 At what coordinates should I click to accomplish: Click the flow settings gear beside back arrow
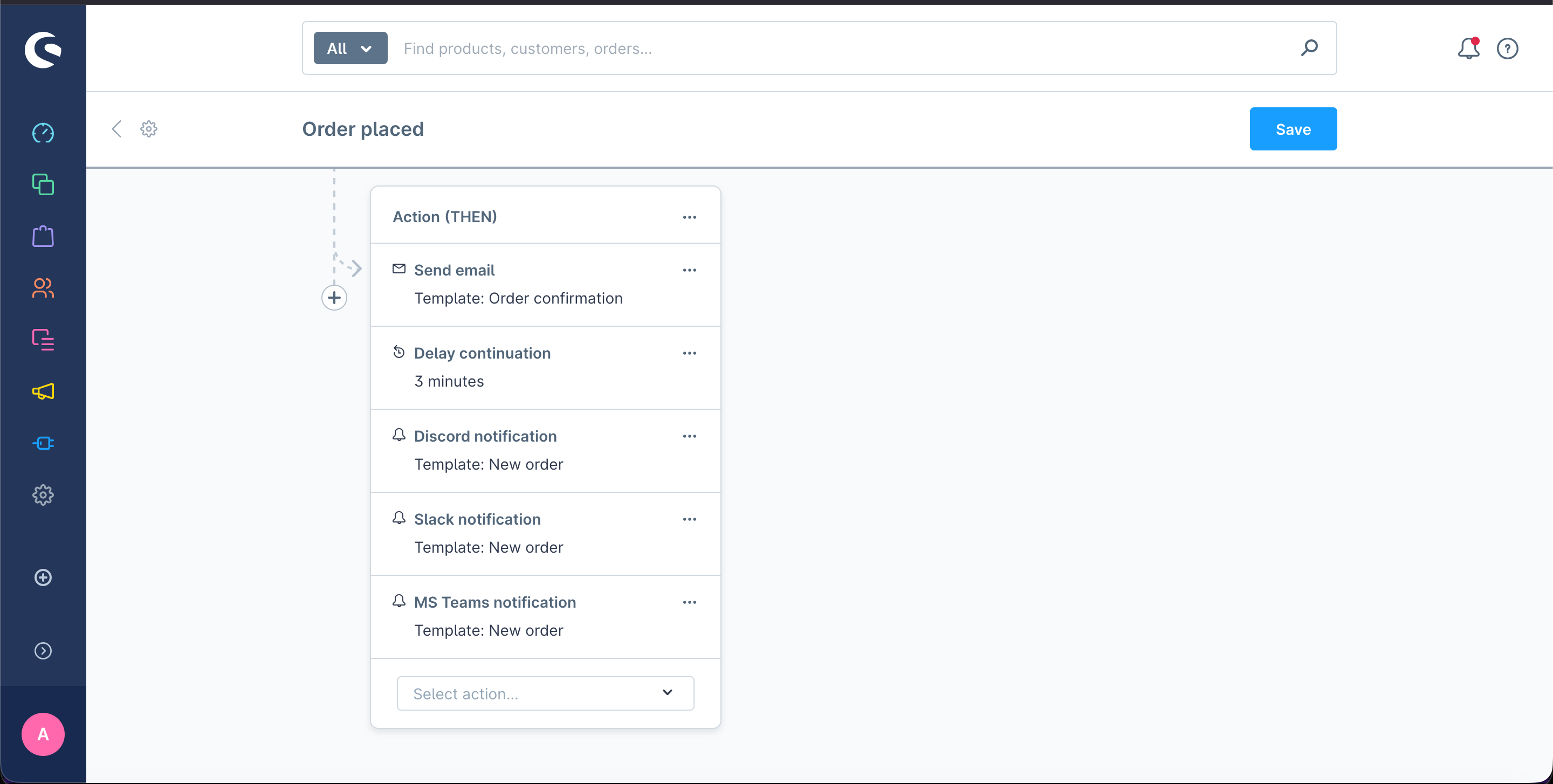coord(149,129)
